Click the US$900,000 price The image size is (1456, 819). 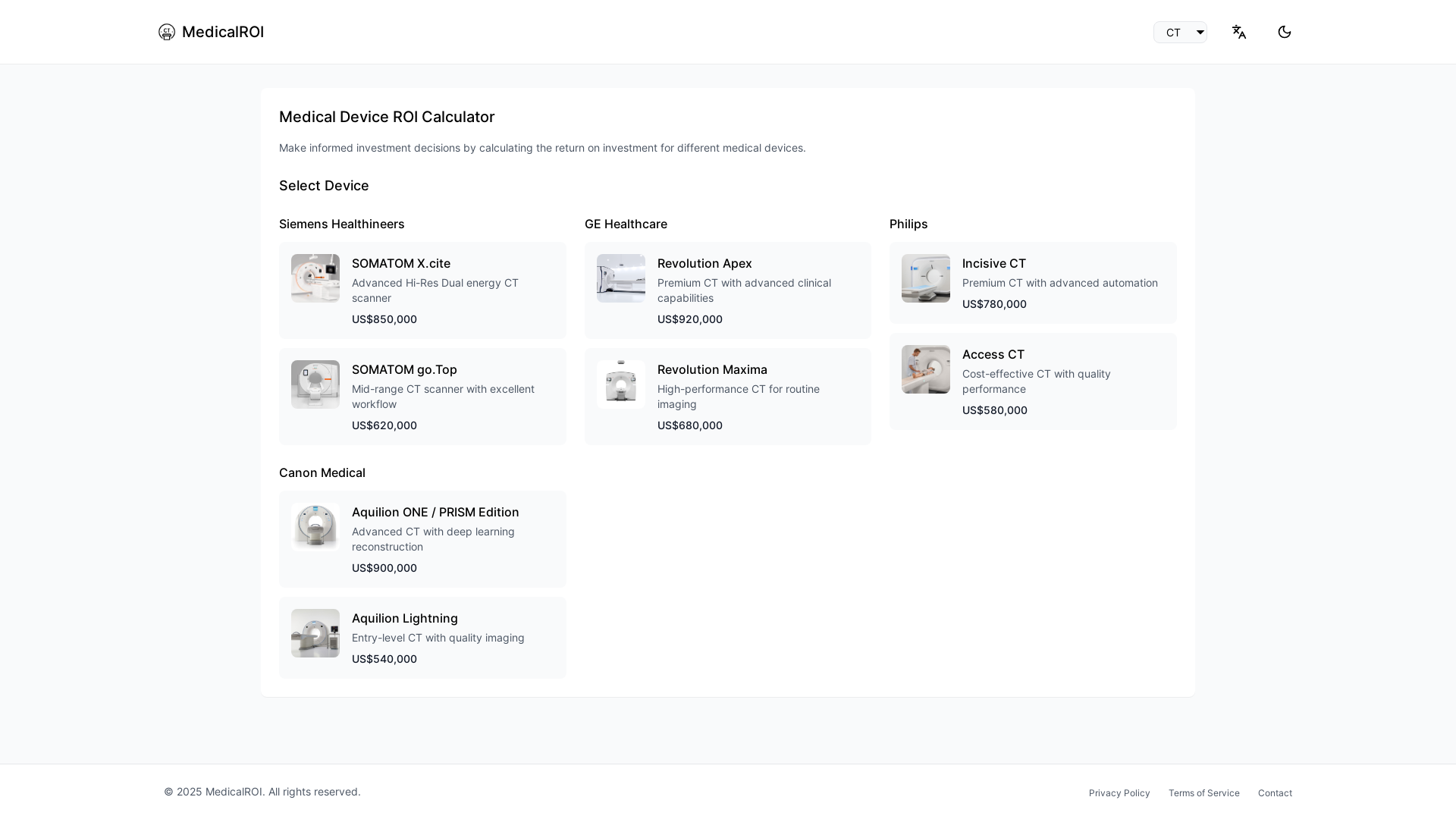(384, 568)
